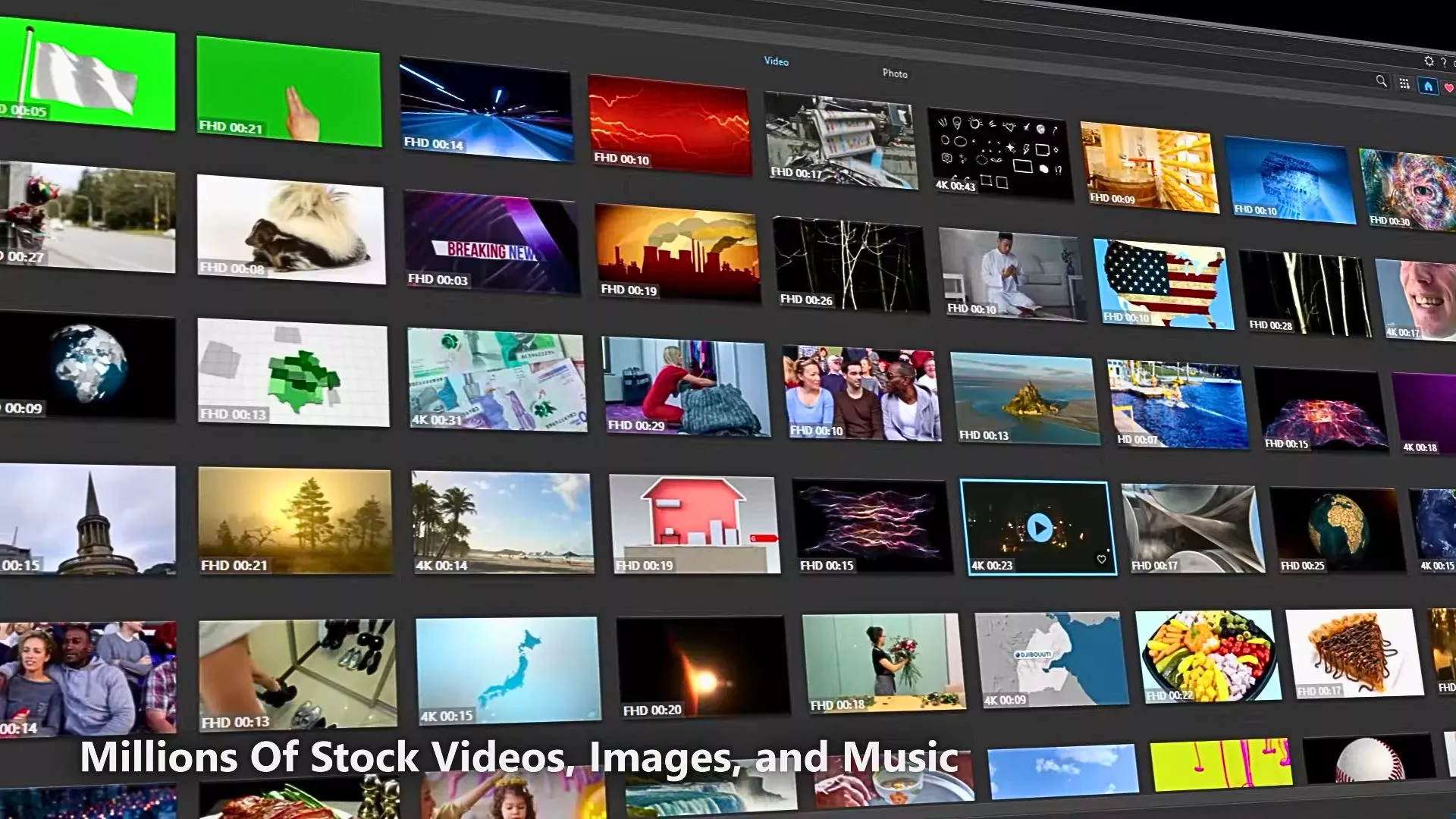Image resolution: width=1456 pixels, height=819 pixels.
Task: Select the USA flag map clip
Action: coord(1163,284)
